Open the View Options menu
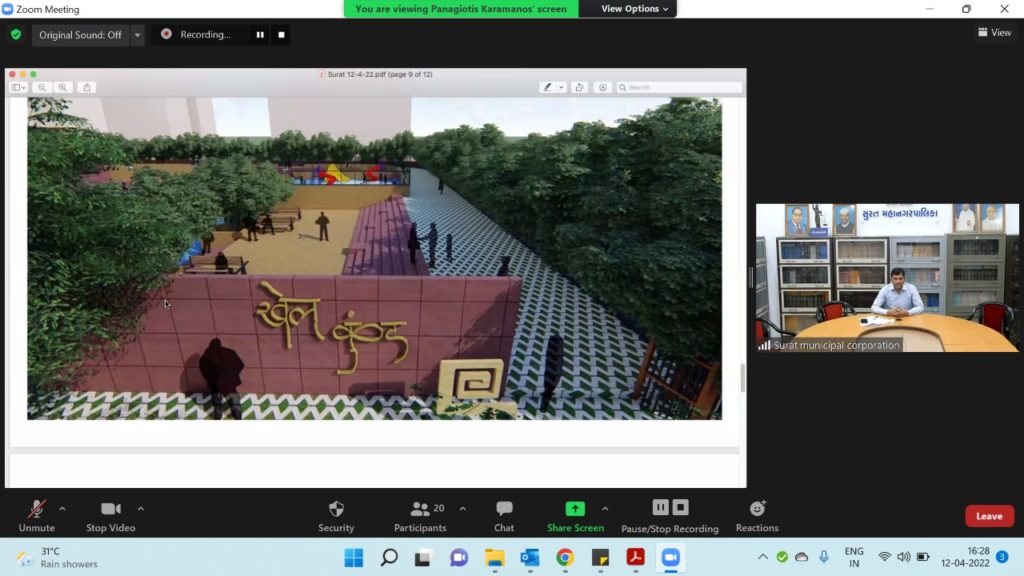 point(634,9)
